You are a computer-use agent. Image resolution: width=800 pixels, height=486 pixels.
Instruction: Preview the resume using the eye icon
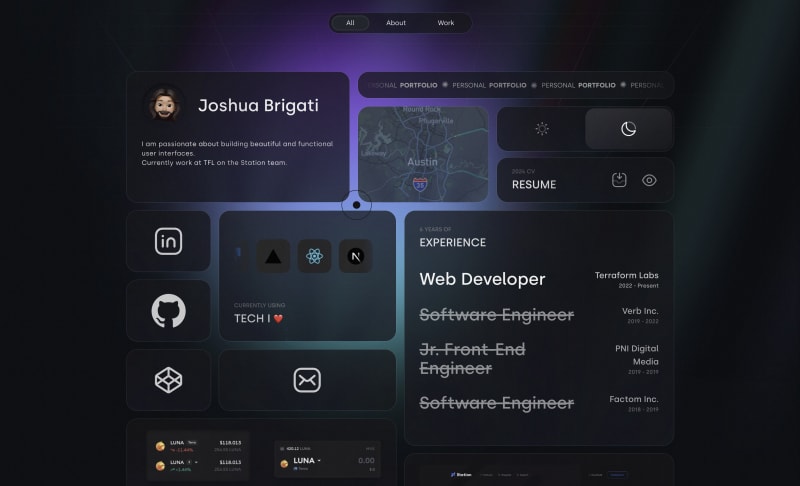click(x=649, y=180)
